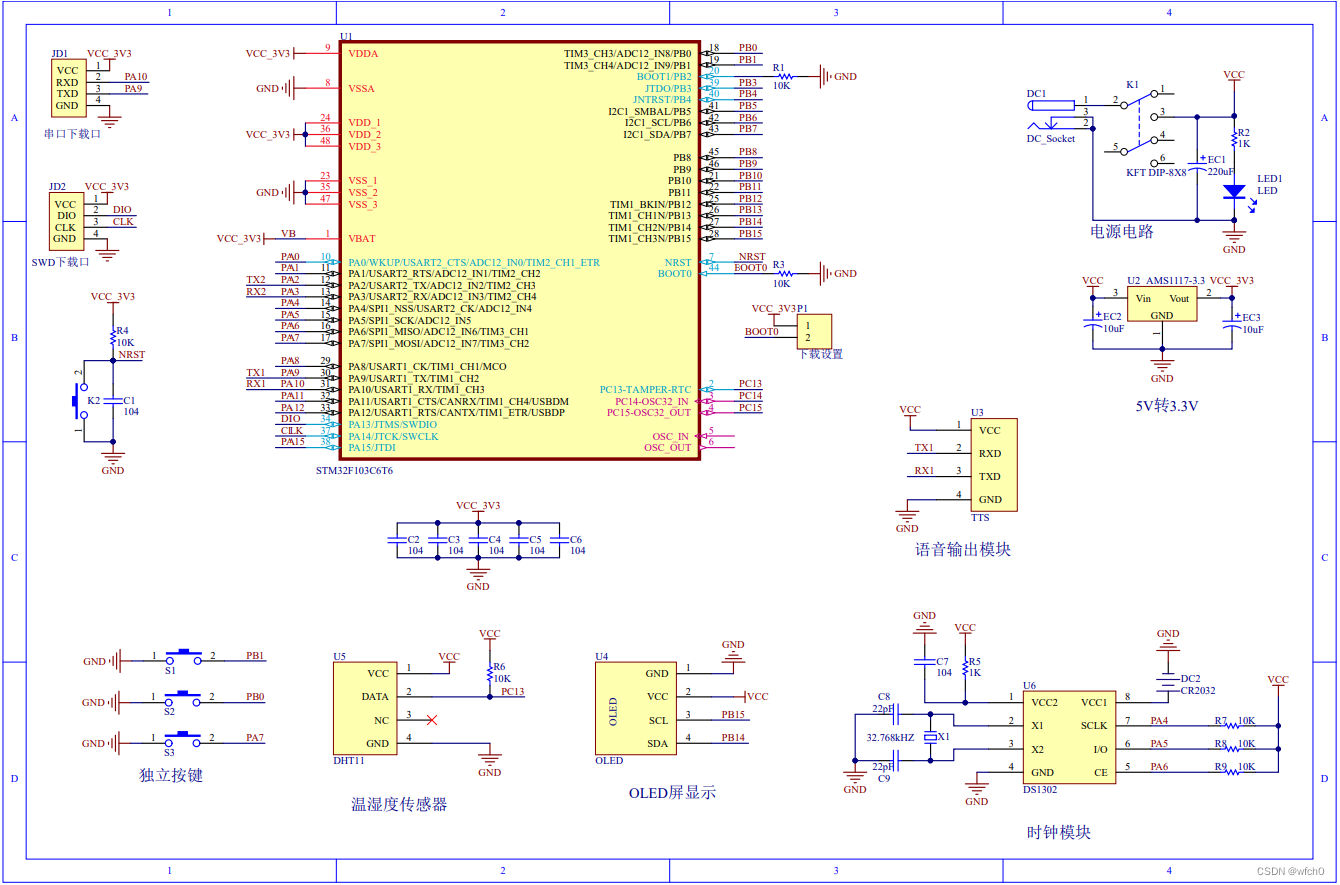The image size is (1340, 885).
Task: Click the '时钟模块' section title
Action: (x=1058, y=832)
